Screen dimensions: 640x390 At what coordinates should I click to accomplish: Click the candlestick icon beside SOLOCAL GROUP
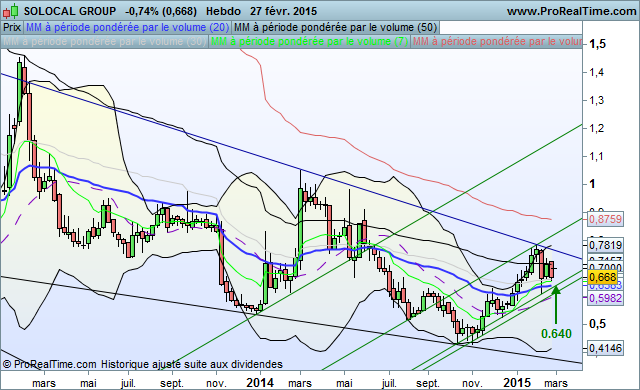click(x=10, y=11)
